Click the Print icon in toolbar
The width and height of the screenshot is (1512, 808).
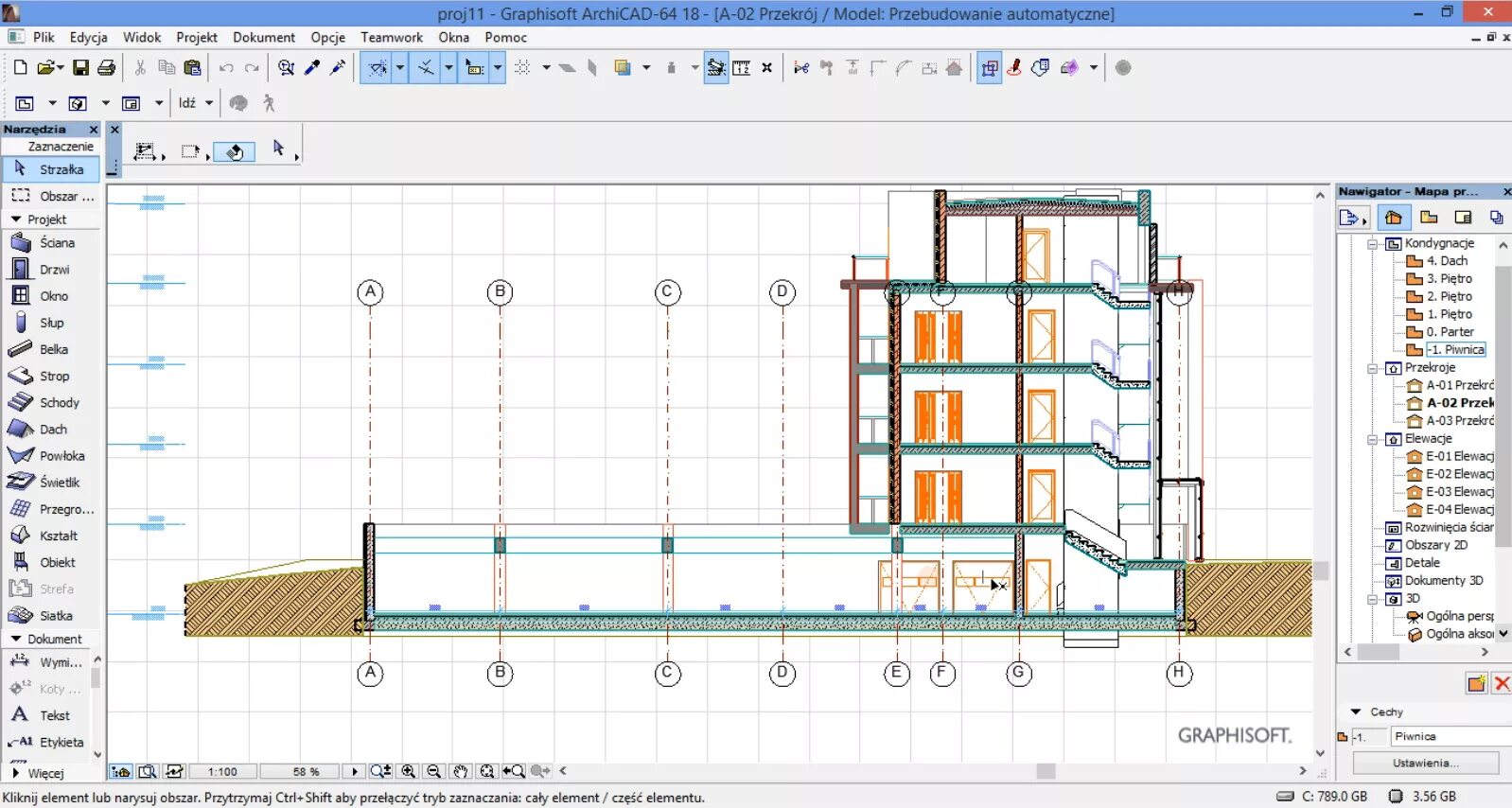106,68
